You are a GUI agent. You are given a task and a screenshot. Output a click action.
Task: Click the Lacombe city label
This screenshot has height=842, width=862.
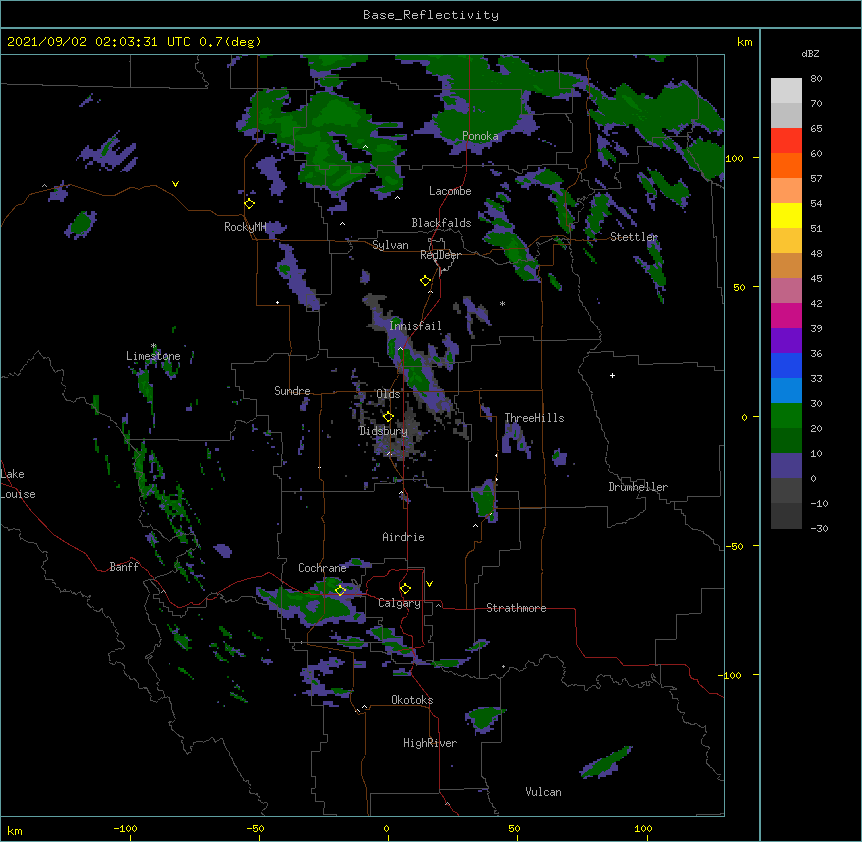coord(450,191)
